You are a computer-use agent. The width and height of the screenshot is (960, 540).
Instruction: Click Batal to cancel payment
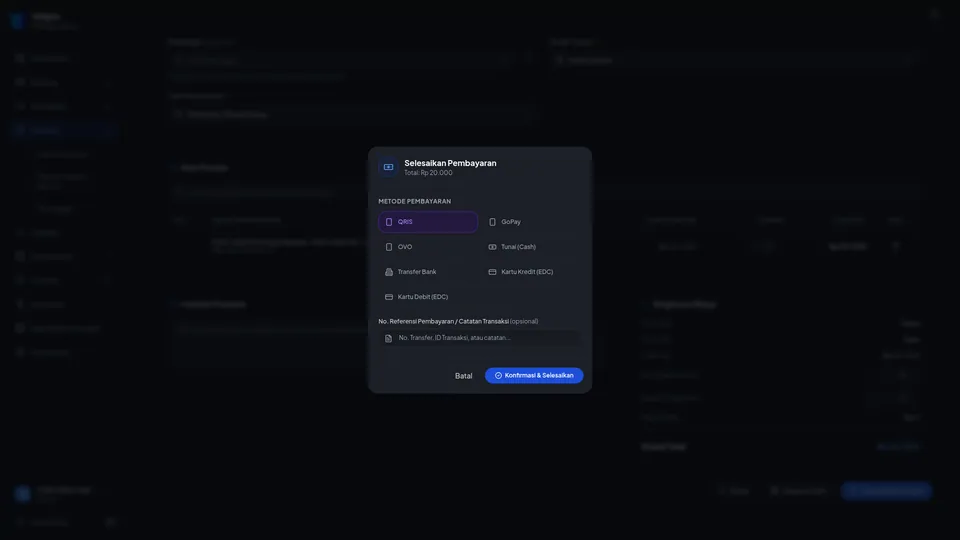coord(463,376)
